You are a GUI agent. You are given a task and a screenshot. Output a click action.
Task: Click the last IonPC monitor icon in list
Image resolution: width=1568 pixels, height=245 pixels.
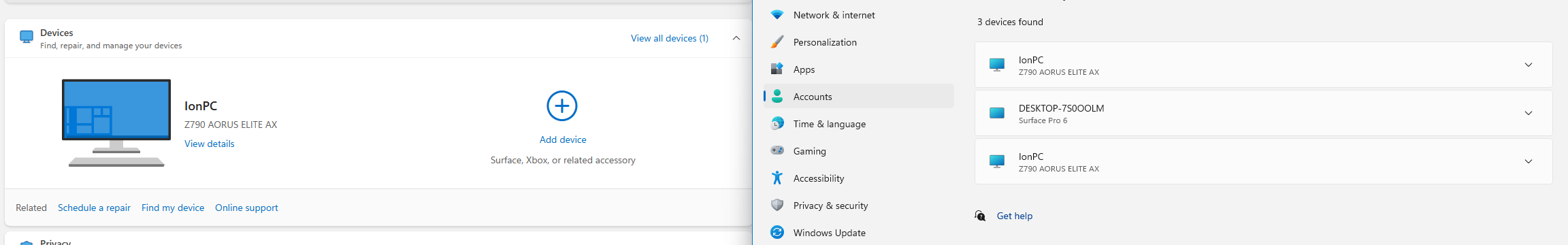click(x=997, y=161)
